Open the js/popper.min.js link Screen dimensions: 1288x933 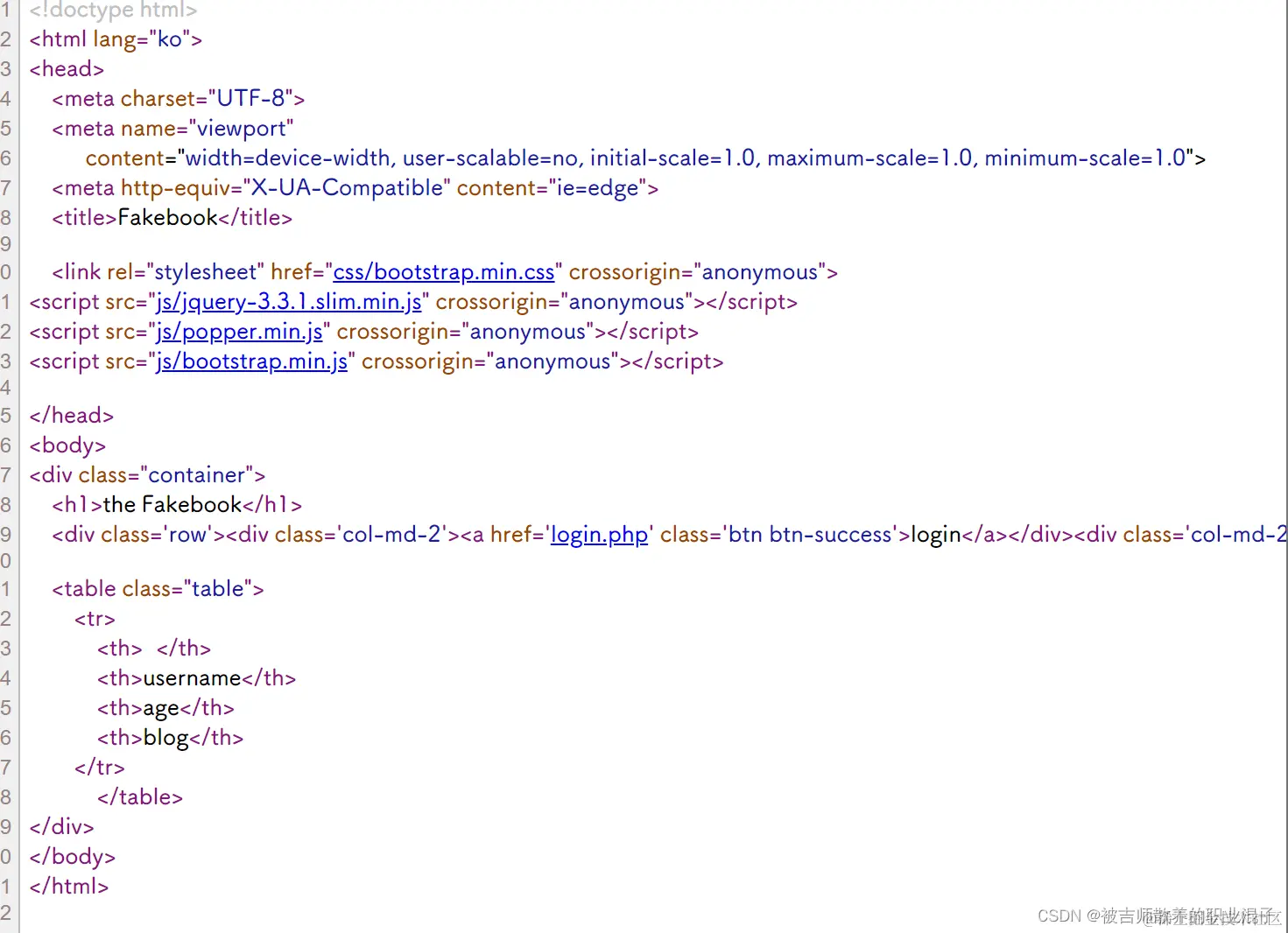click(240, 332)
